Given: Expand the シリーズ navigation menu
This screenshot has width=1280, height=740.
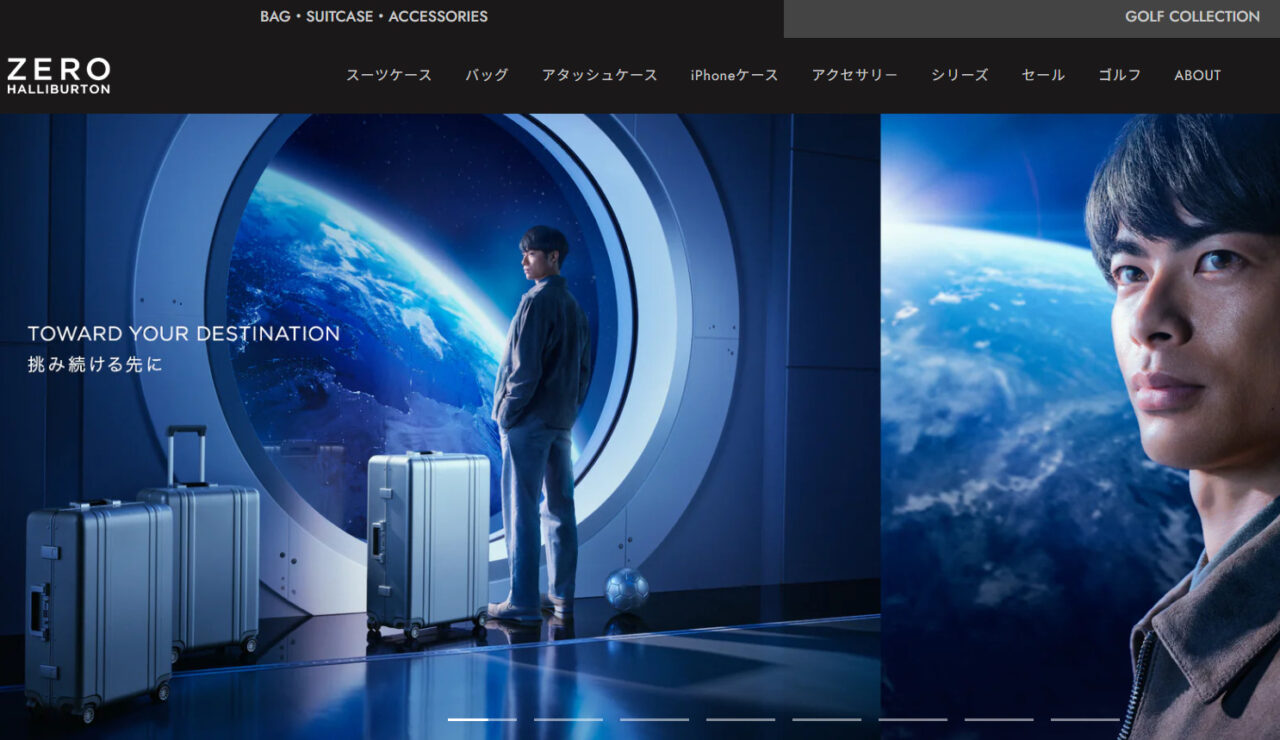Looking at the screenshot, I should coord(959,75).
